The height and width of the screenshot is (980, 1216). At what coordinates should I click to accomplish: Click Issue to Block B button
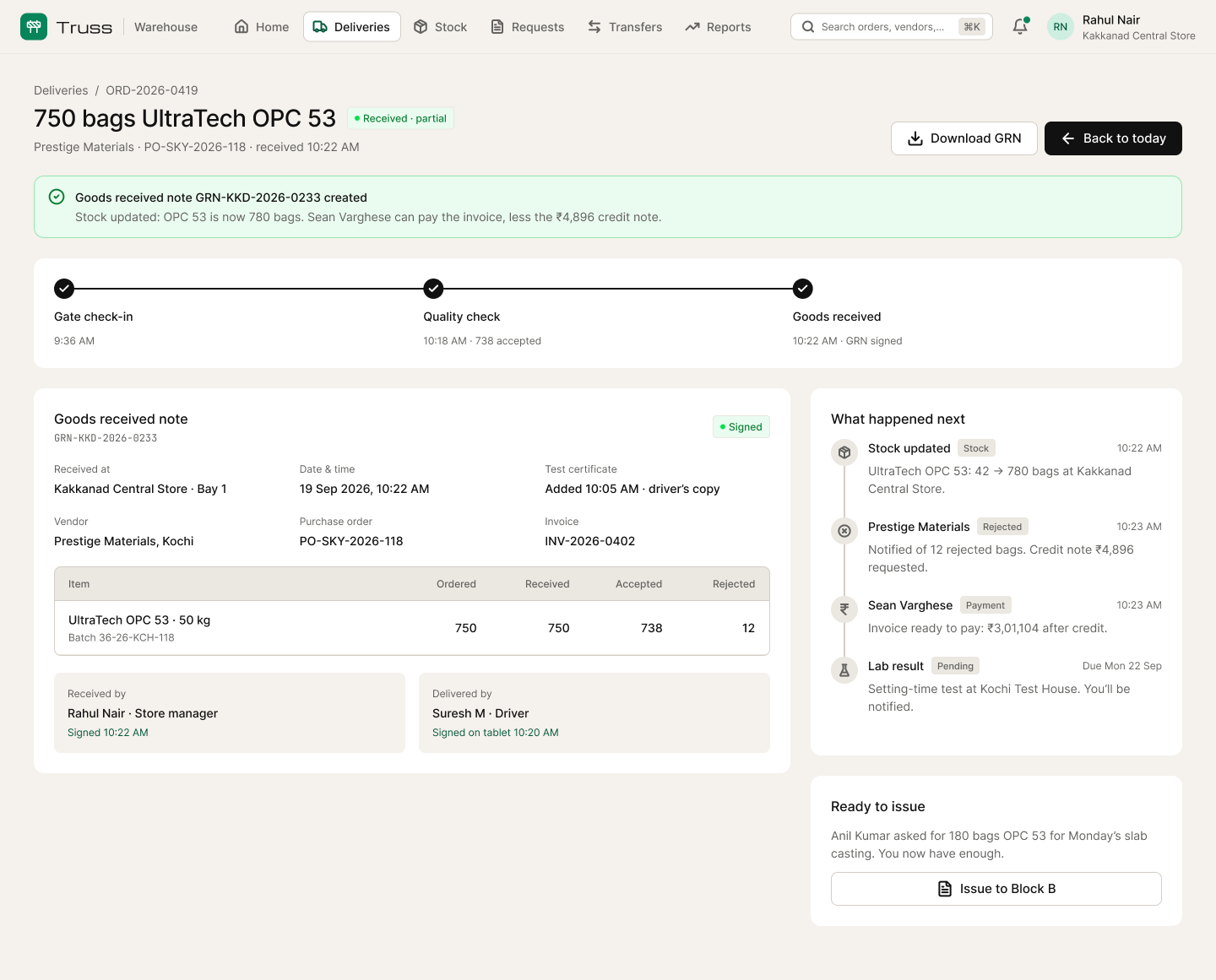tap(996, 889)
